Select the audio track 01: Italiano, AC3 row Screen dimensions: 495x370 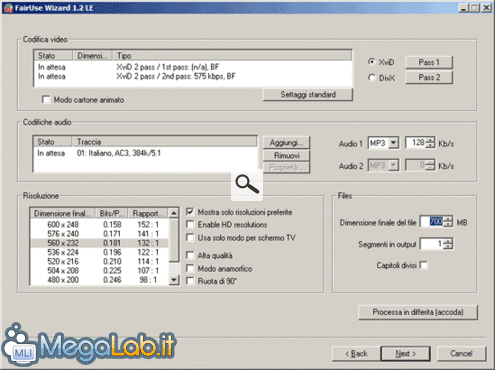pos(145,153)
